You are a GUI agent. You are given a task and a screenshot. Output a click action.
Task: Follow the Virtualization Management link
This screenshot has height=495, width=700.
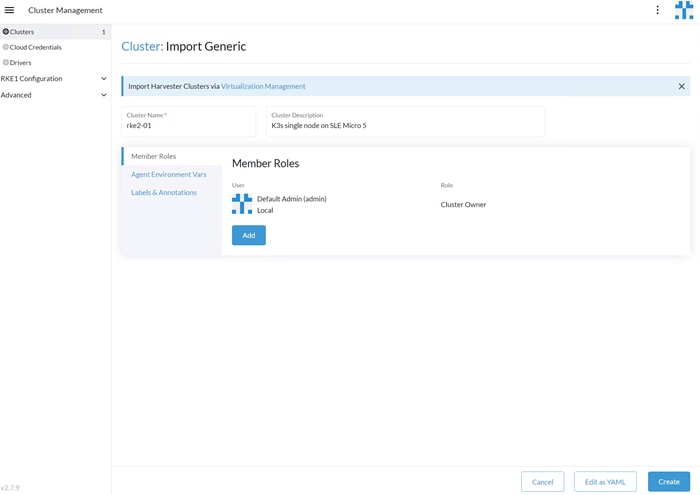[x=263, y=86]
